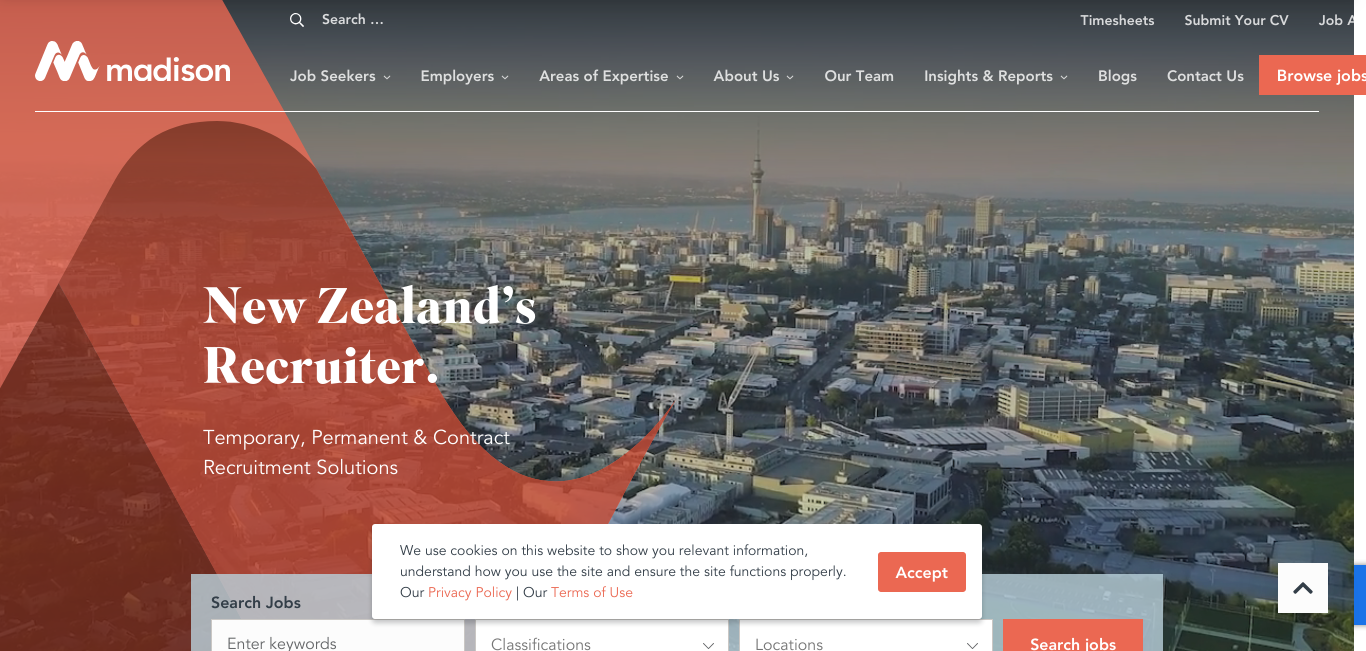1366x651 pixels.
Task: Open the Terms of Use link
Action: [x=592, y=592]
